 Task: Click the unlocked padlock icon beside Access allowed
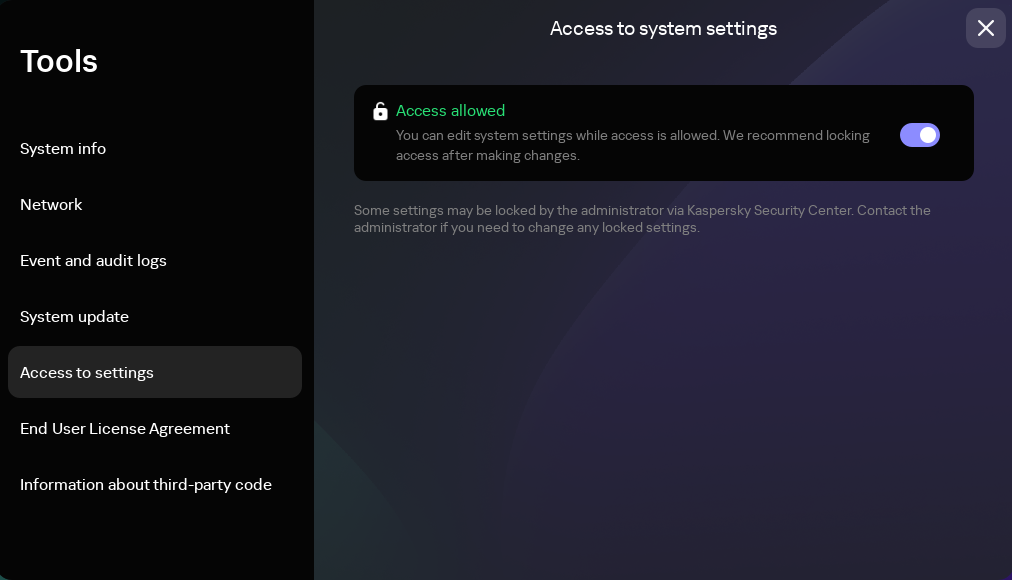(x=380, y=111)
